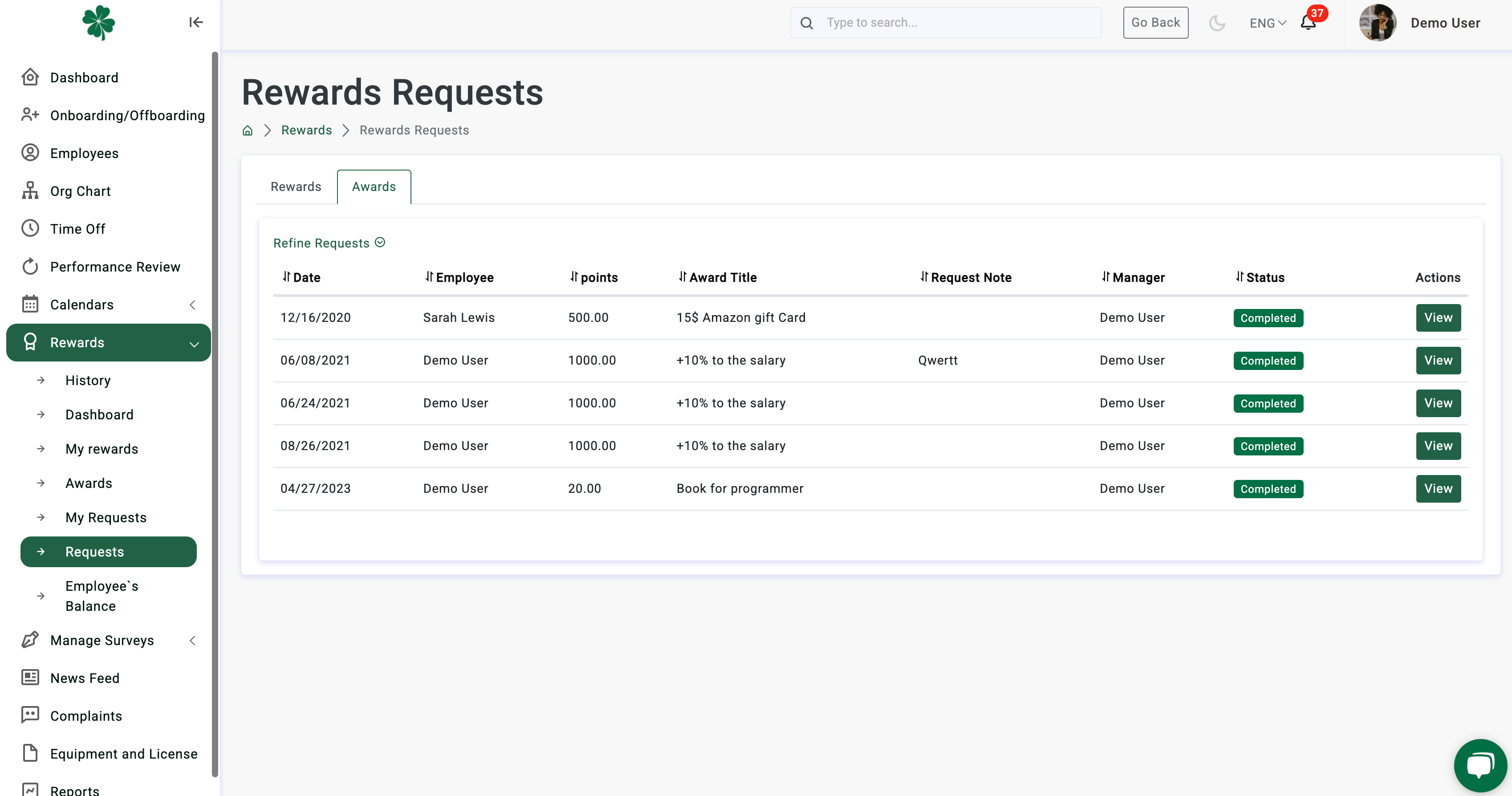Collapse the sidebar with the arrow icon
The image size is (1512, 796).
195,22
